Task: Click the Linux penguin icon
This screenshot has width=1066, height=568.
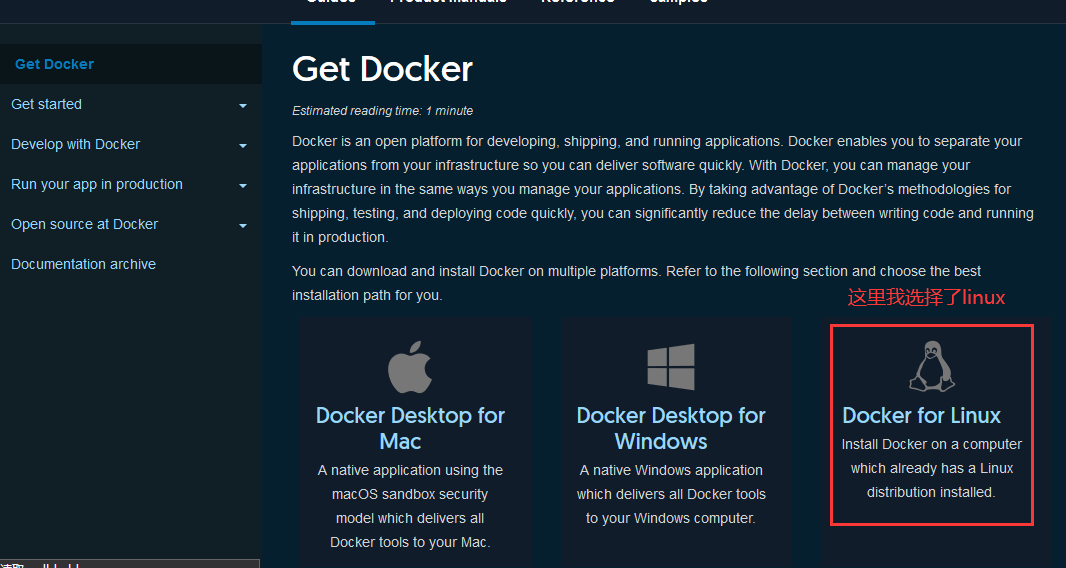Action: click(x=932, y=367)
